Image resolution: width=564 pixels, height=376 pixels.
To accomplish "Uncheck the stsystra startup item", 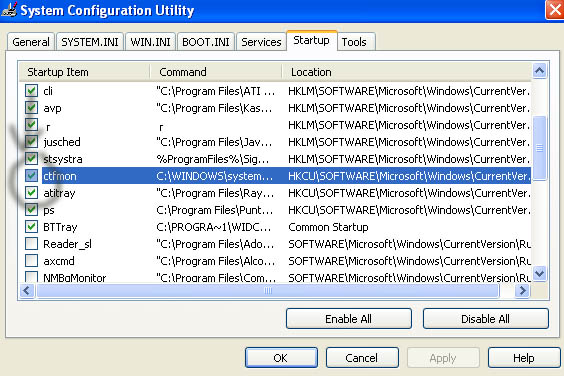I will [x=31, y=158].
